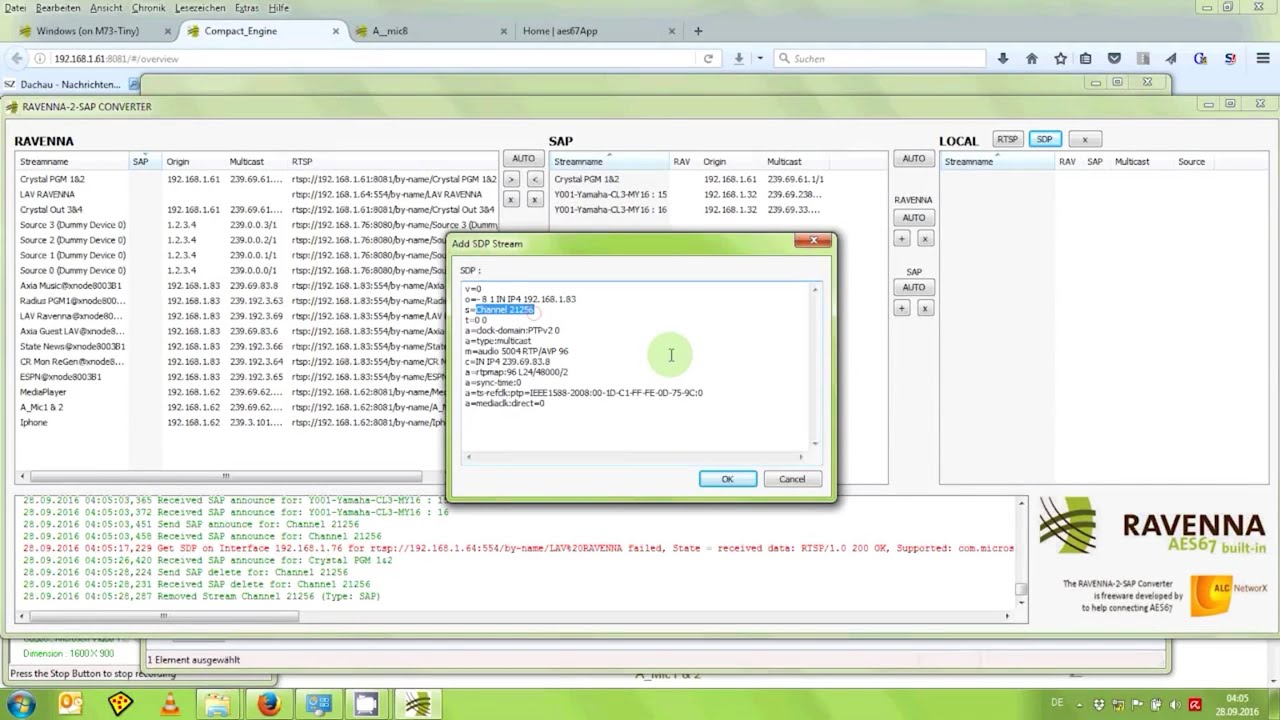This screenshot has height=720, width=1280.
Task: Sort SAP list by Origin column
Action: pos(730,161)
